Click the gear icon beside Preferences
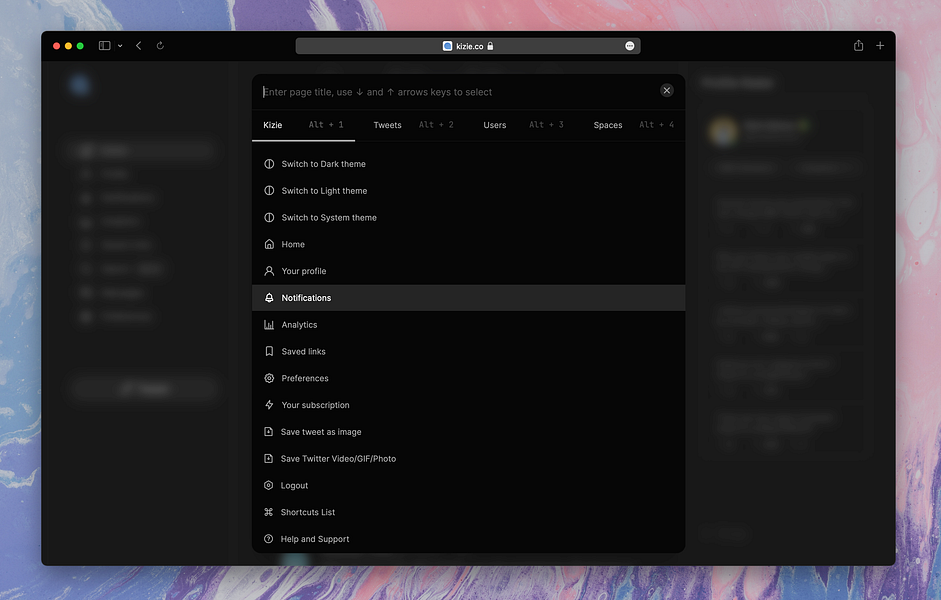941x600 pixels. (269, 378)
